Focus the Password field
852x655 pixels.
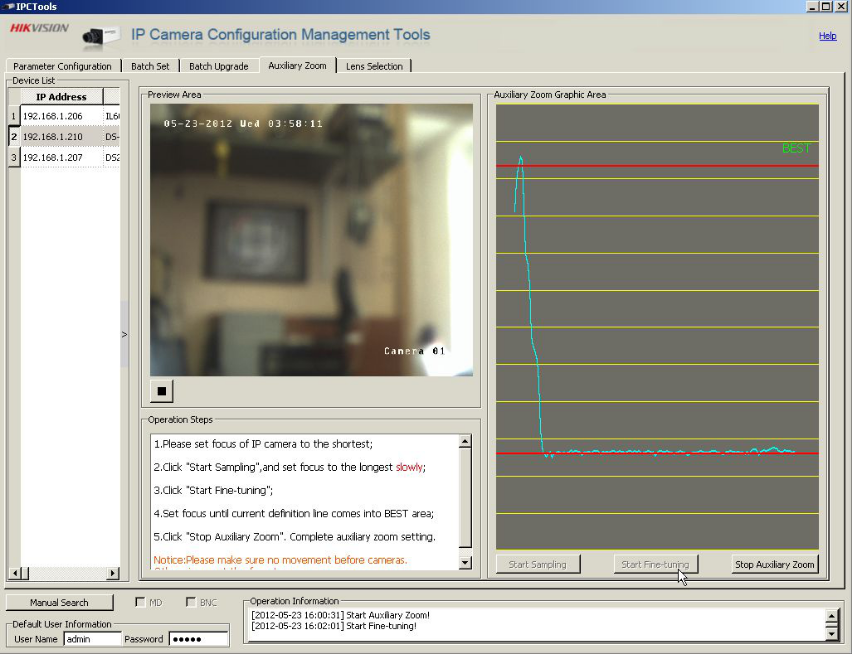pos(197,639)
